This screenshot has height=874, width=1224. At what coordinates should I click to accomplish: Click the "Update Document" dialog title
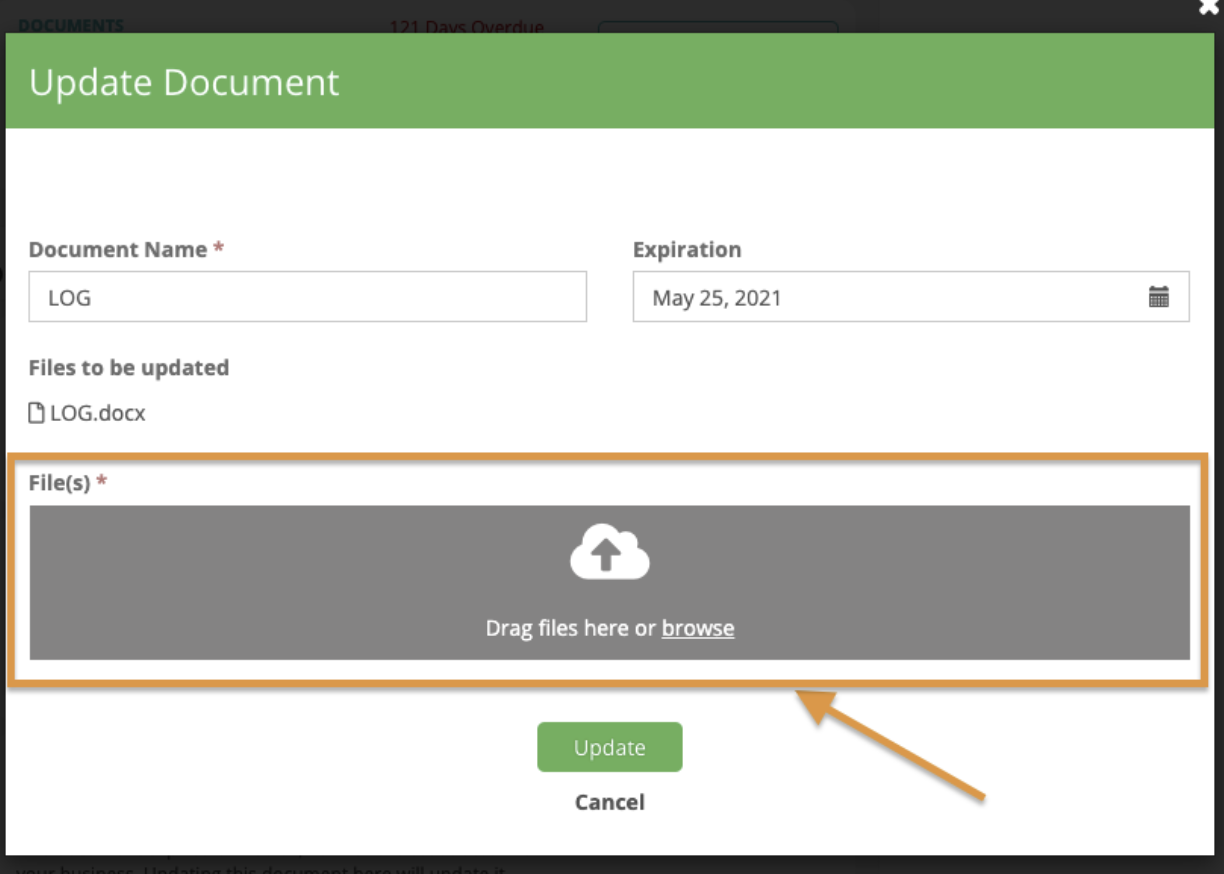pyautogui.click(x=184, y=82)
